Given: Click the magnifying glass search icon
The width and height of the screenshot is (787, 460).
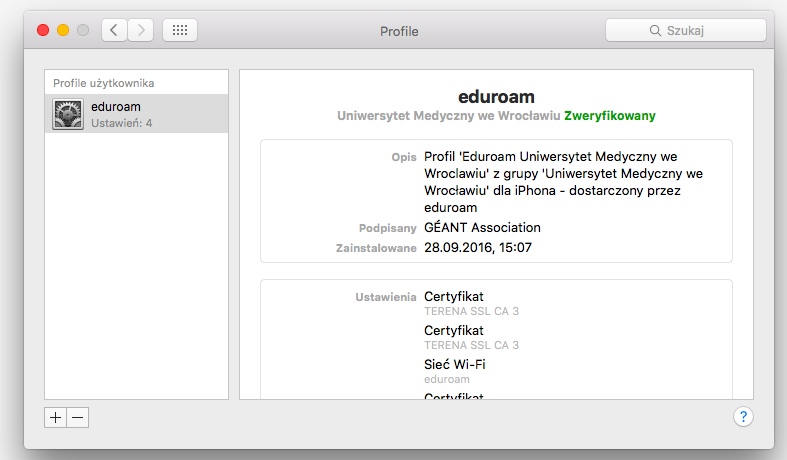Looking at the screenshot, I should click(656, 31).
